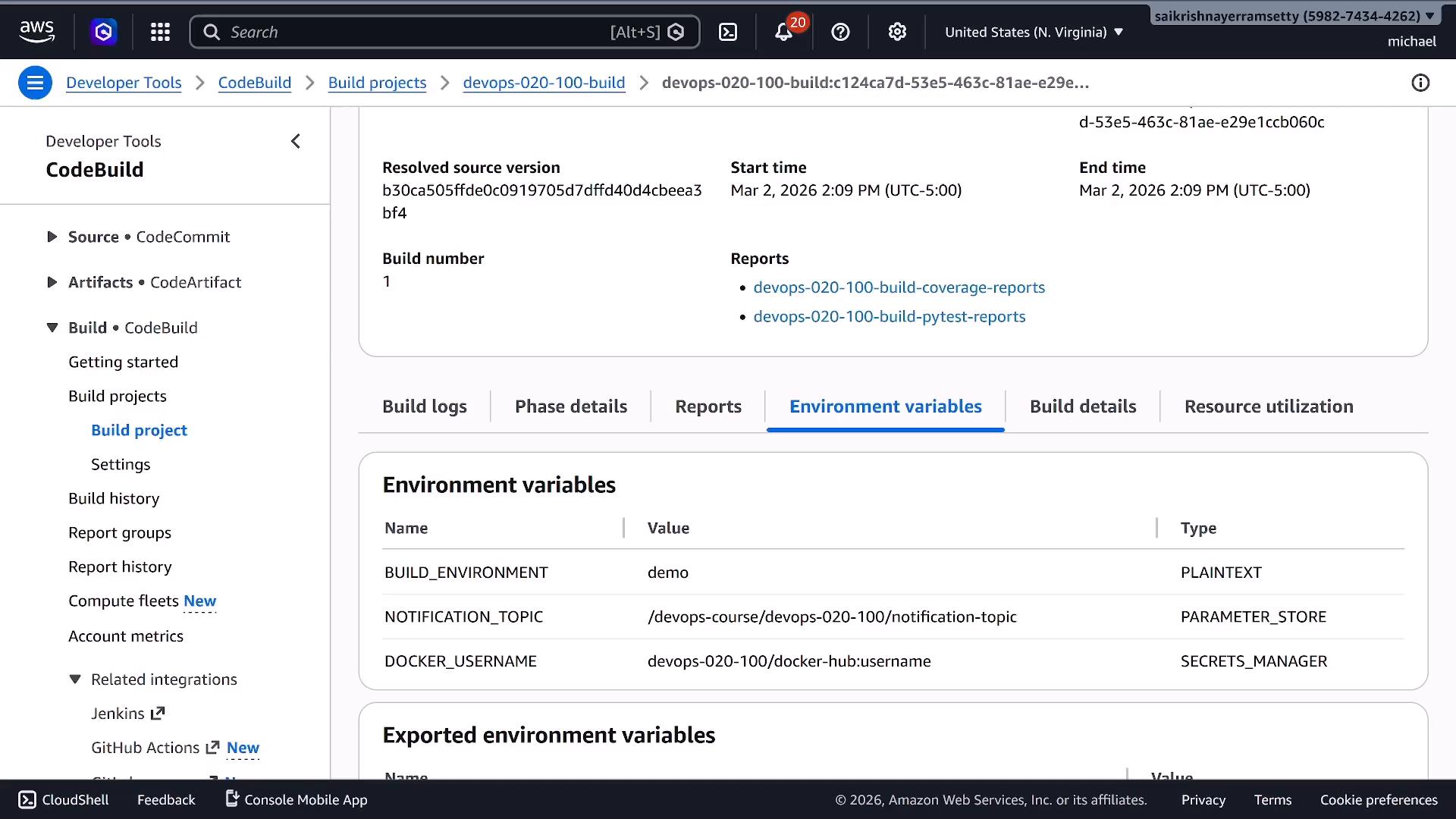
Task: Open Settings under Build projects
Action: click(121, 464)
